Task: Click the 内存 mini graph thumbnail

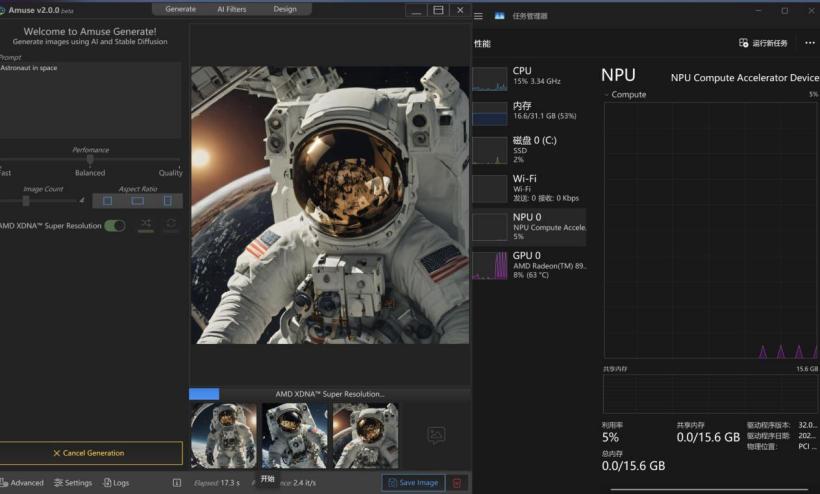Action: (489, 113)
